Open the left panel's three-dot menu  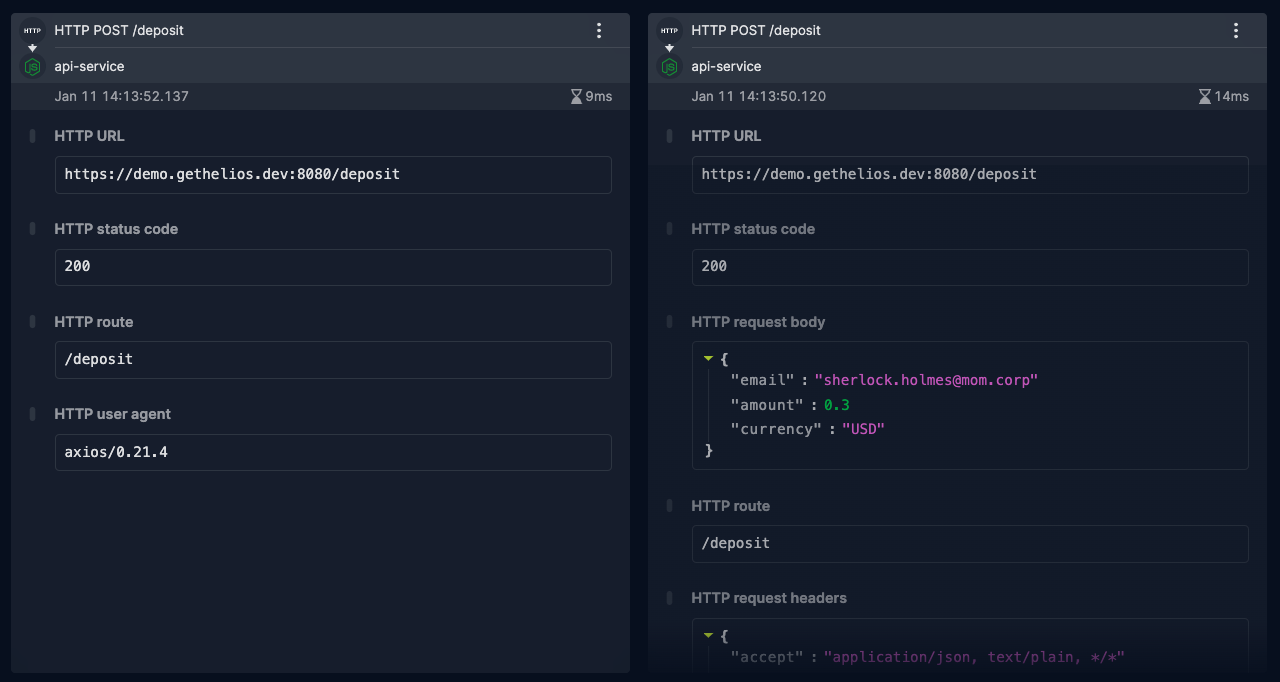click(x=599, y=31)
